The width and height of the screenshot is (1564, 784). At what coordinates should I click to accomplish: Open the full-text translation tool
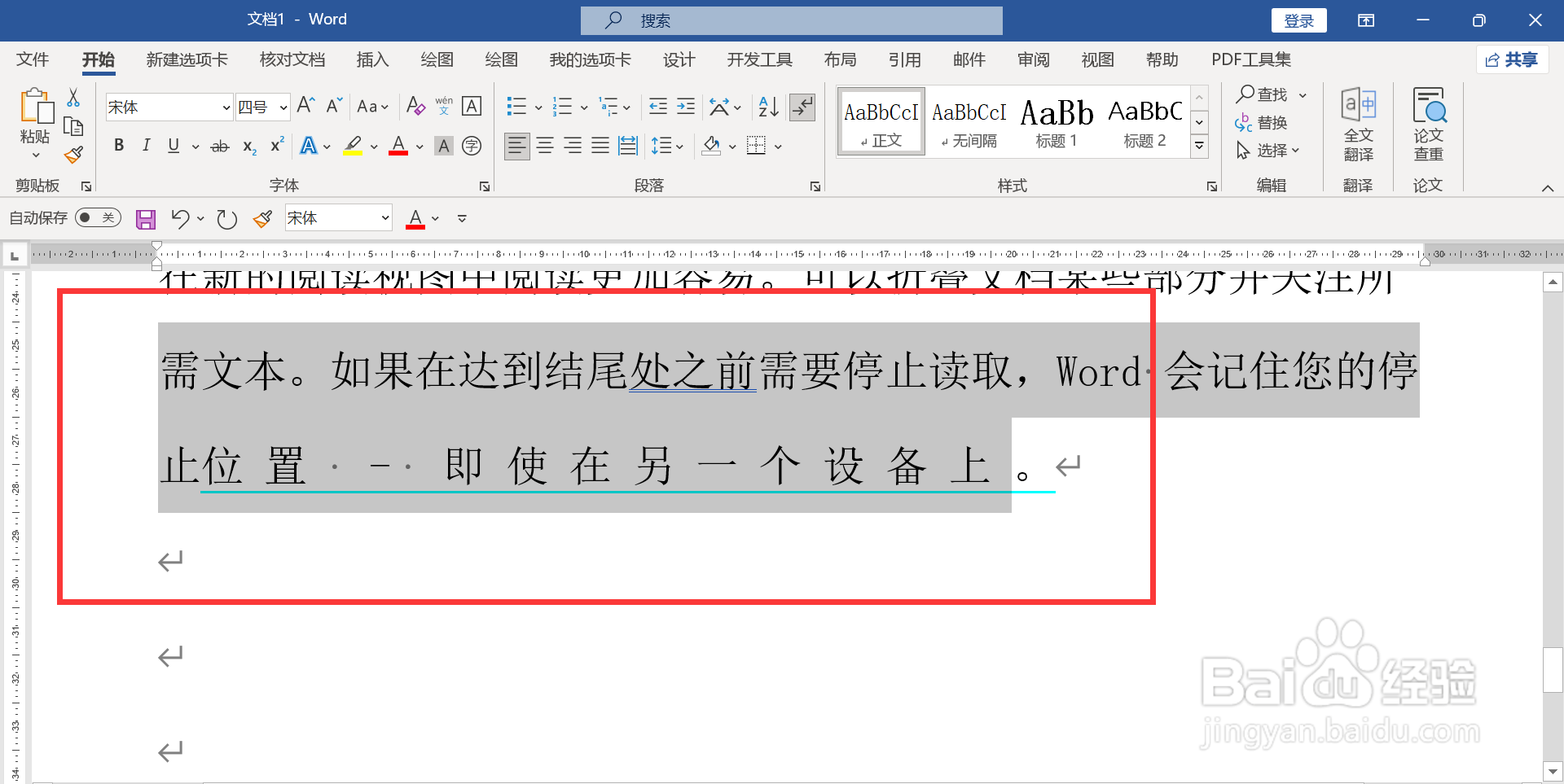point(1359,125)
